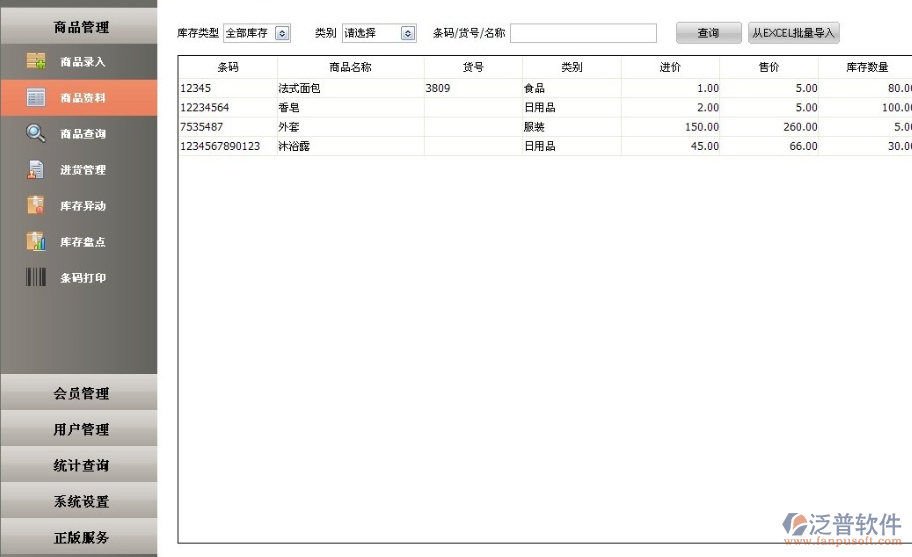Screen dimensions: 912x557
Task: Sort by the 售价 column header
Action: [x=769, y=67]
